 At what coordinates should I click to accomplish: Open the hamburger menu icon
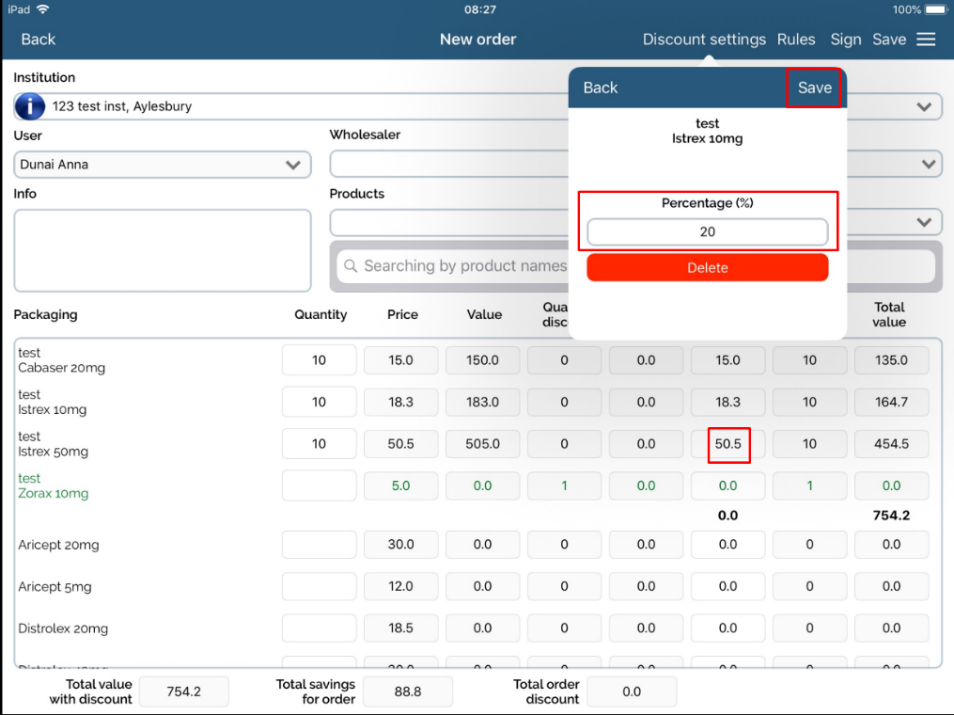tap(926, 39)
